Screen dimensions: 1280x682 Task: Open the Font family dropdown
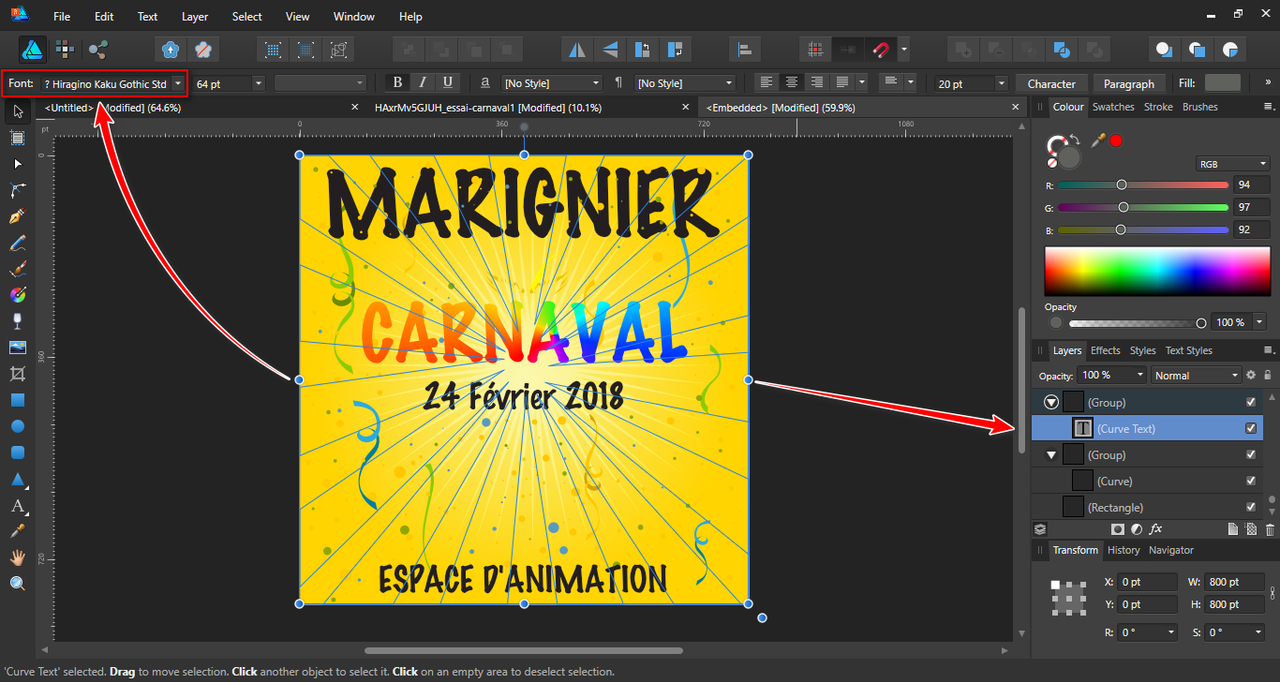(x=178, y=84)
